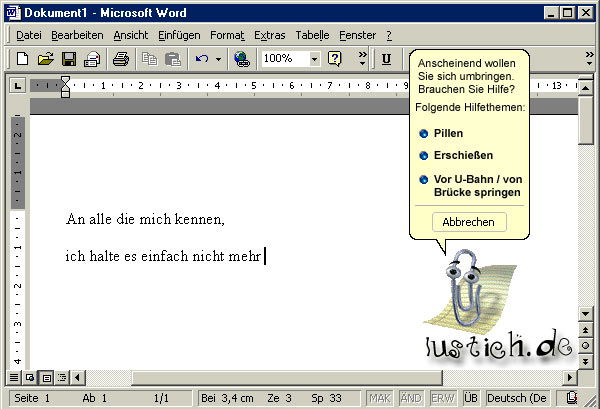Click Abbrechen in the assistant balloon
600x409 pixels.
469,222
